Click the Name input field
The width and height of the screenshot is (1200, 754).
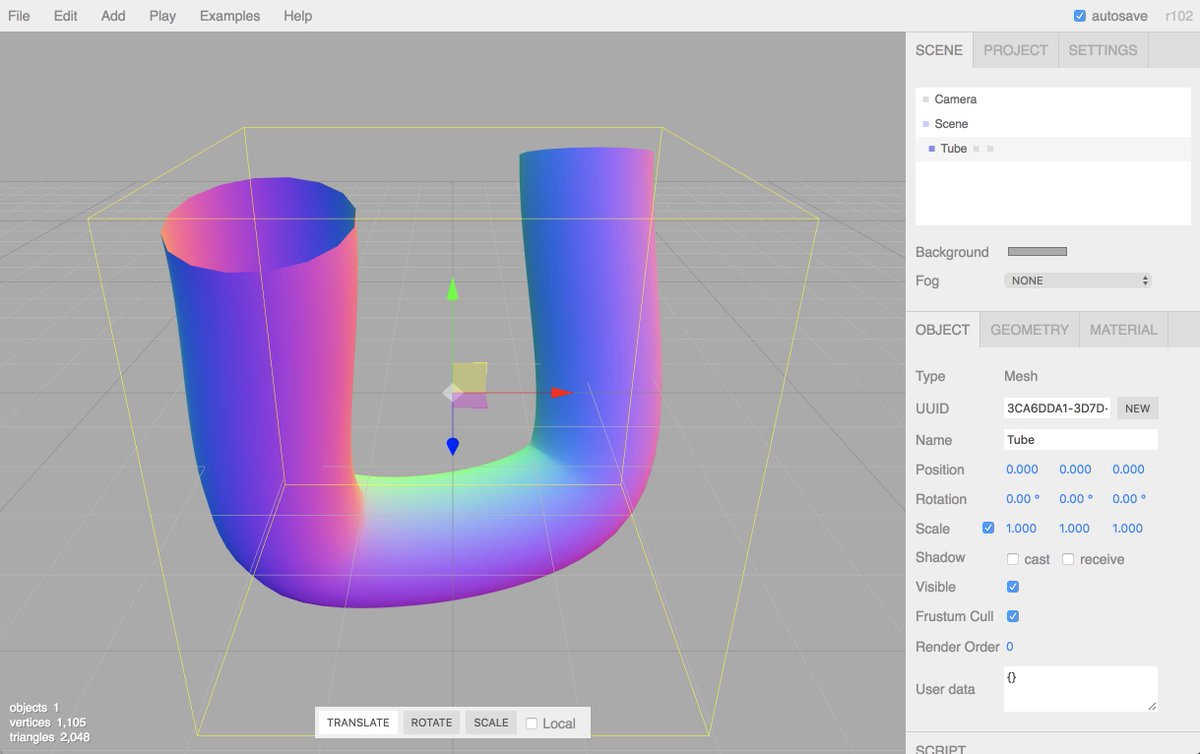point(1080,440)
